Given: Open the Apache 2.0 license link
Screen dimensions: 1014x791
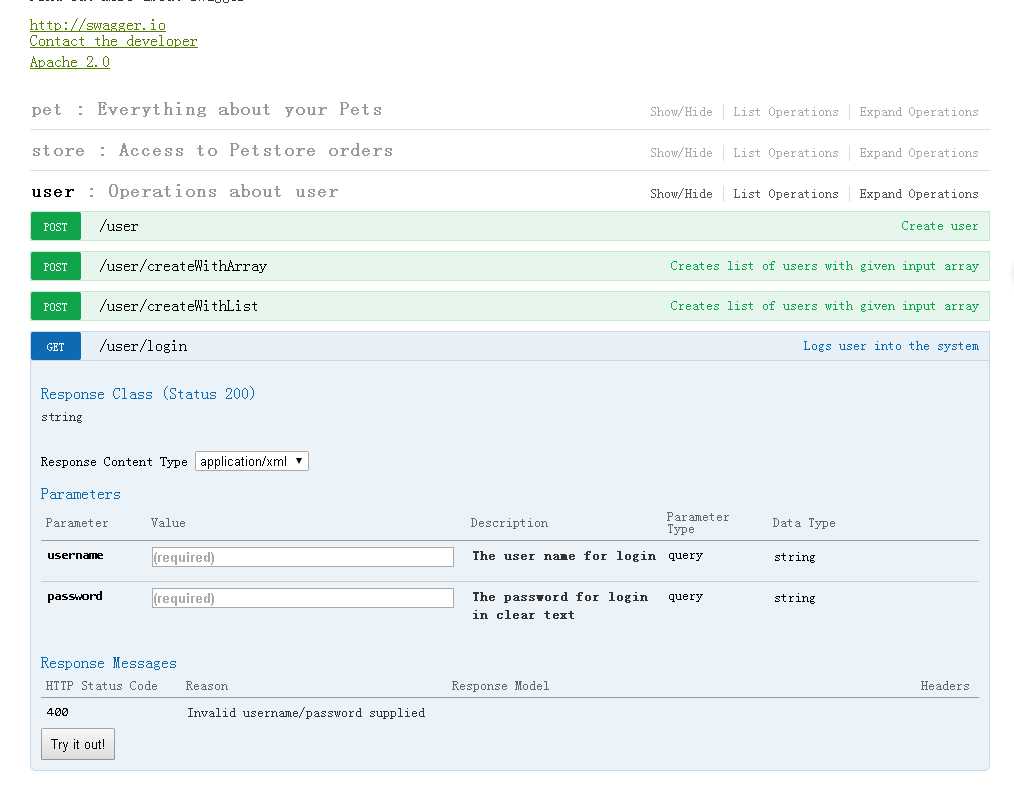Looking at the screenshot, I should point(69,62).
